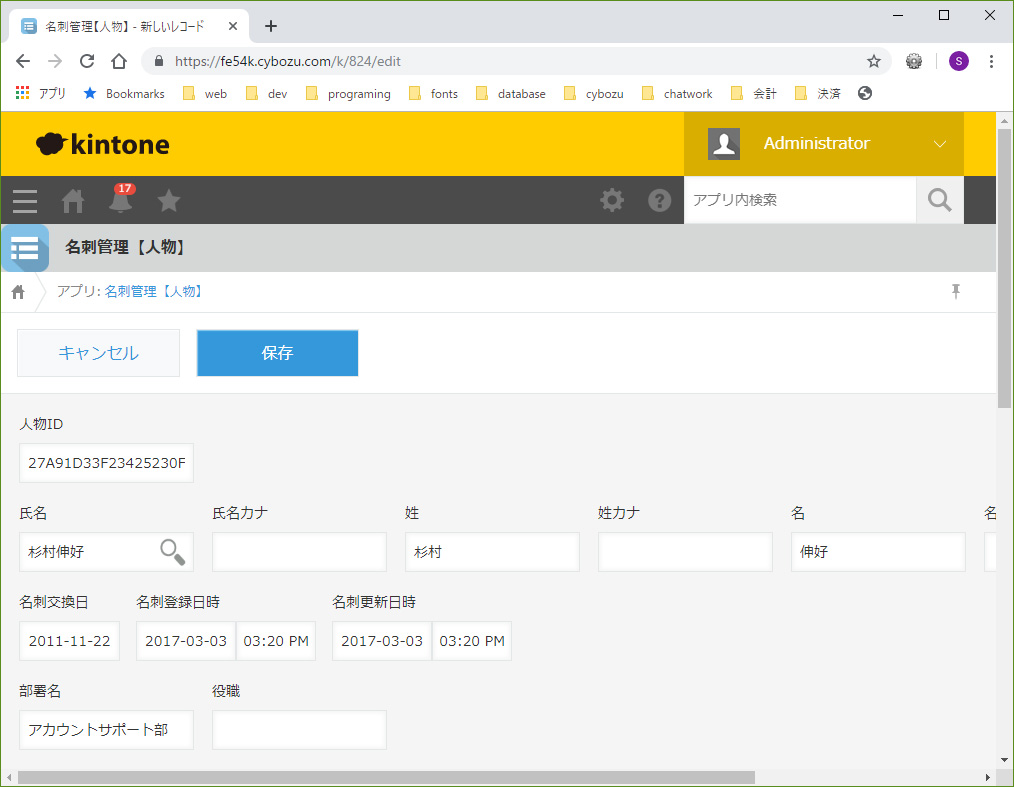Click the padlock site info icon
Viewport: 1014px width, 787px height.
coord(158,61)
